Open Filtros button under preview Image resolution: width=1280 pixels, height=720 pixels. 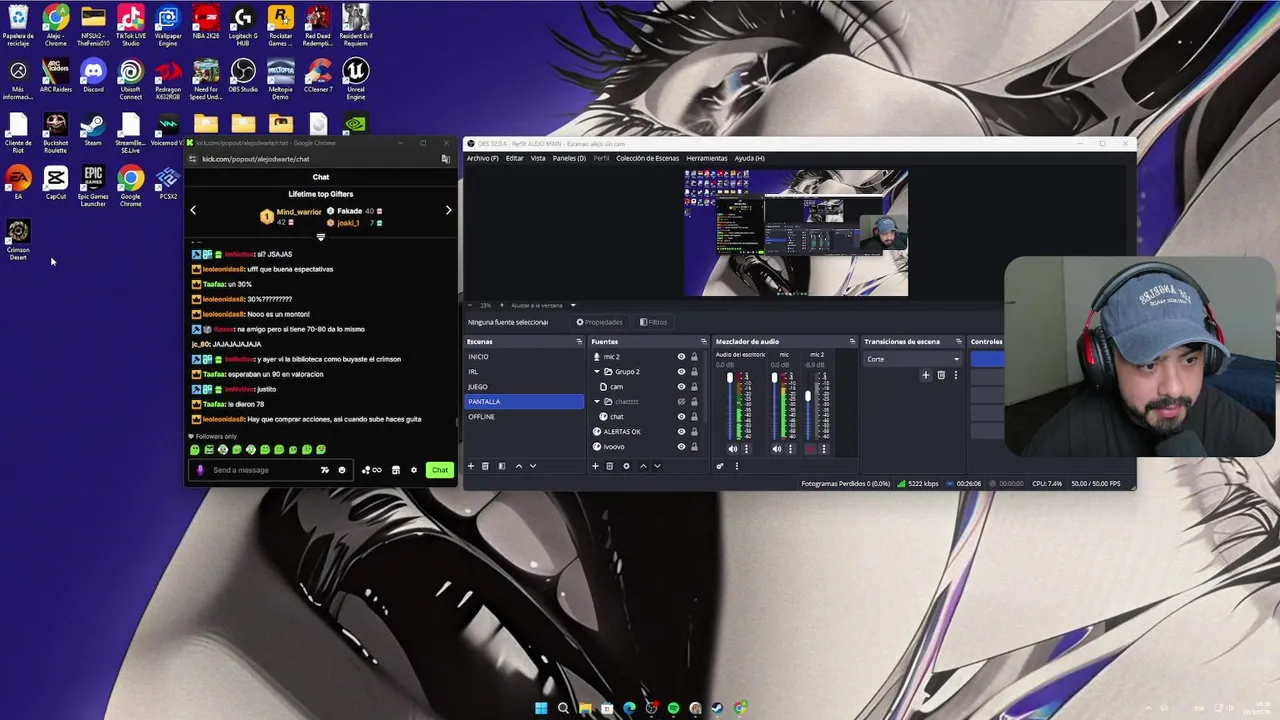(x=653, y=322)
